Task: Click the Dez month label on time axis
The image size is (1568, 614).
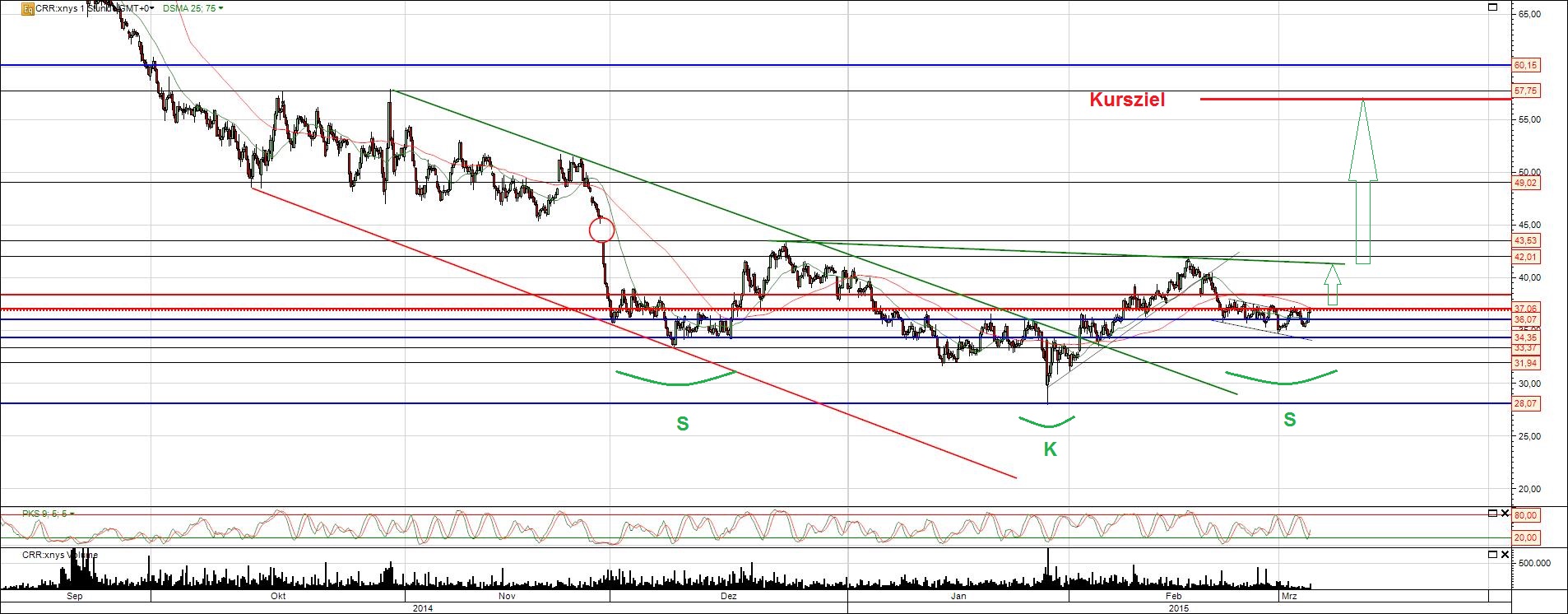Action: coord(728,596)
